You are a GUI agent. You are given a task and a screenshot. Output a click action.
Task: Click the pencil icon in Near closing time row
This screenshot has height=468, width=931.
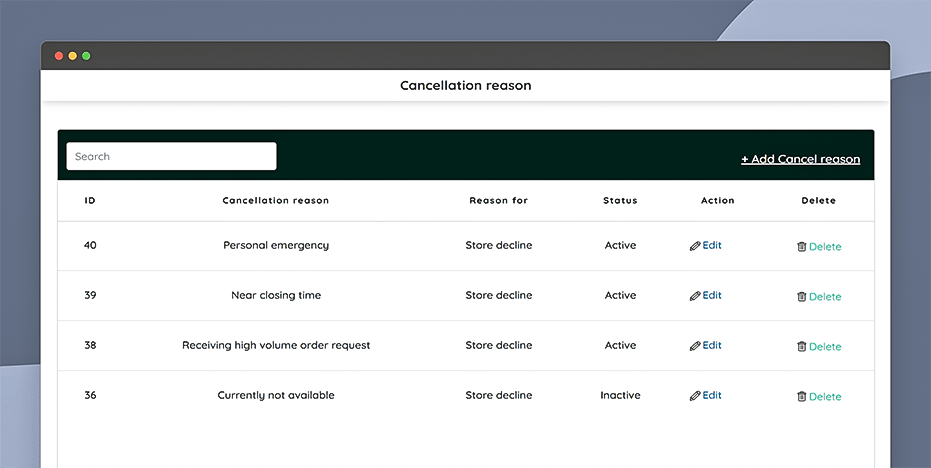(x=695, y=296)
